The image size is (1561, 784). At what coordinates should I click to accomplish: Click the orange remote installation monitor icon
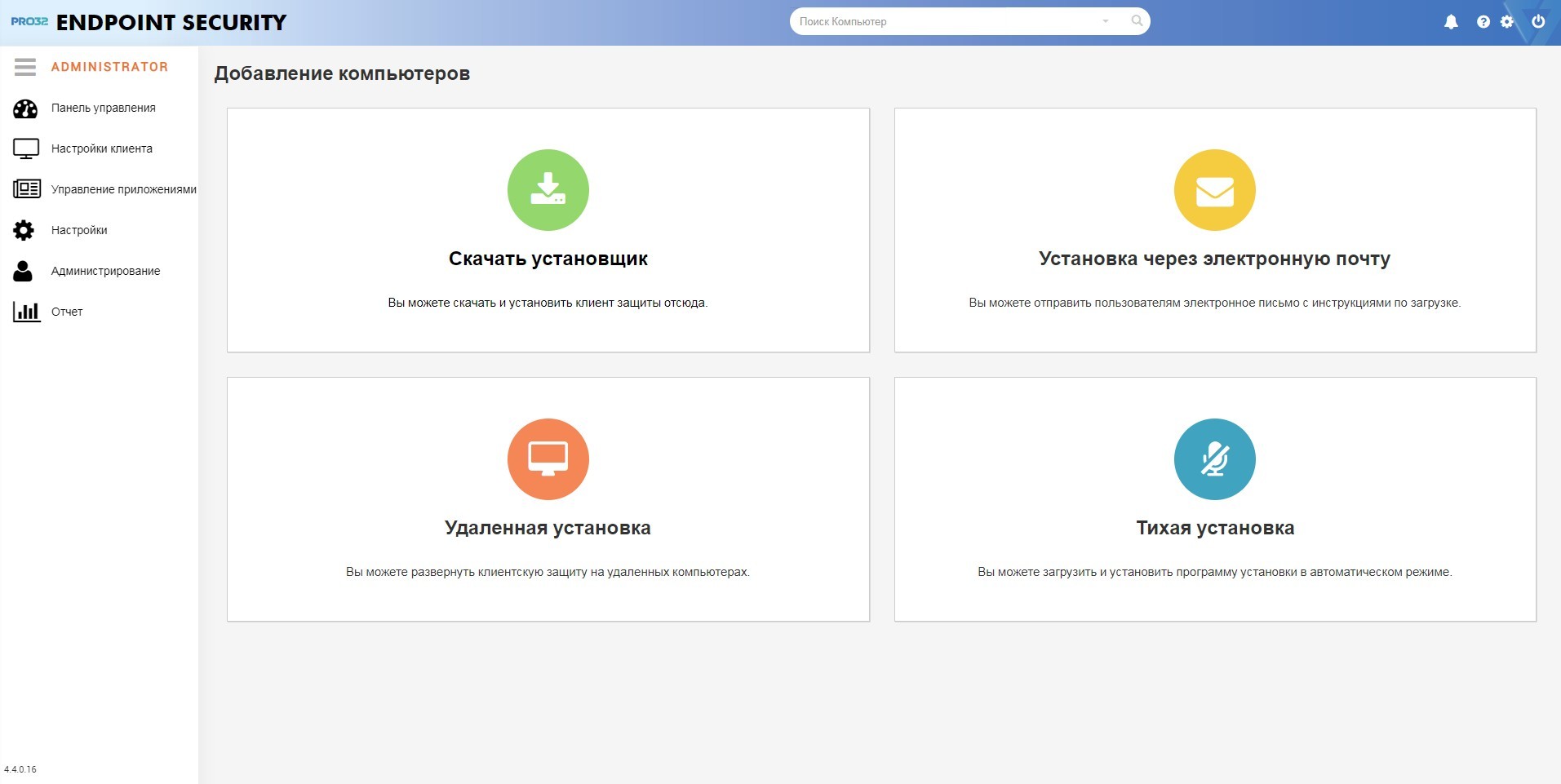click(548, 459)
